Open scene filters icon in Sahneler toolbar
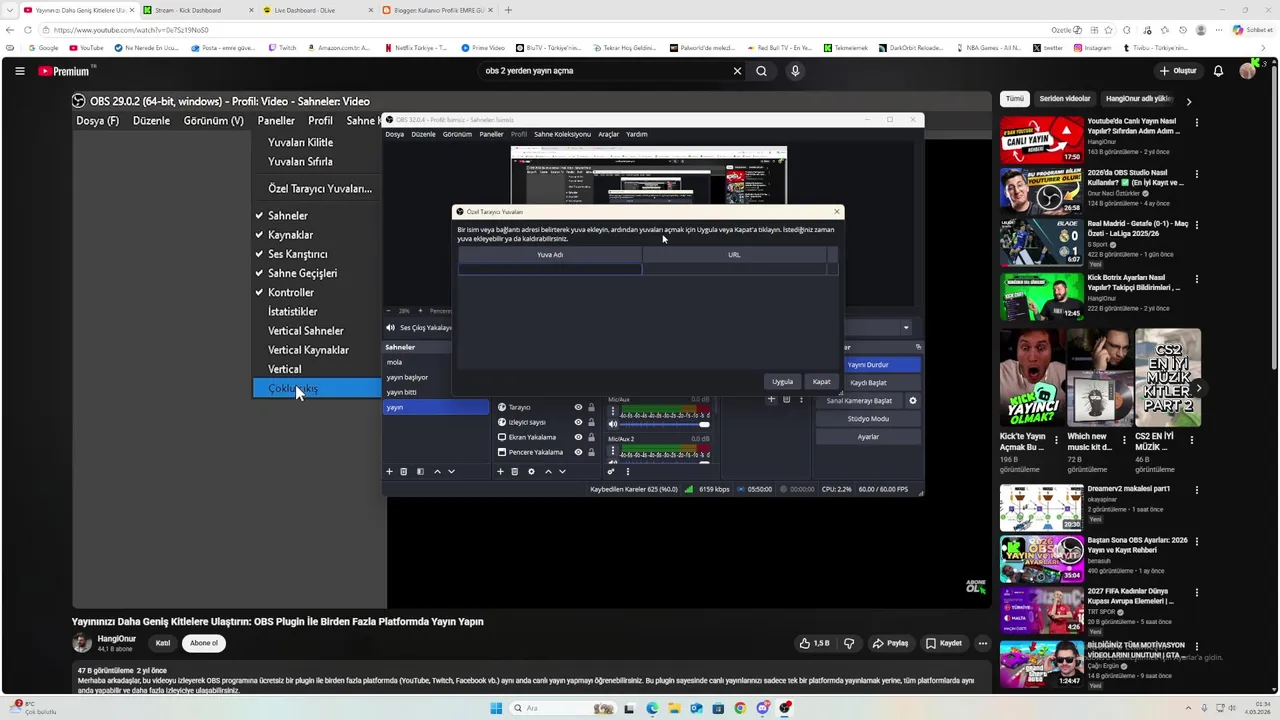This screenshot has height=720, width=1280. (x=420, y=471)
